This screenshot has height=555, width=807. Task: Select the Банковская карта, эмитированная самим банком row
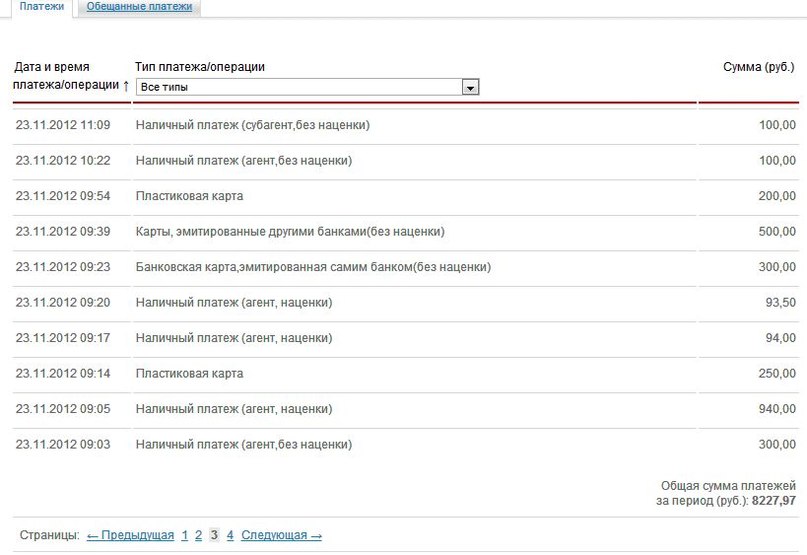click(x=406, y=267)
